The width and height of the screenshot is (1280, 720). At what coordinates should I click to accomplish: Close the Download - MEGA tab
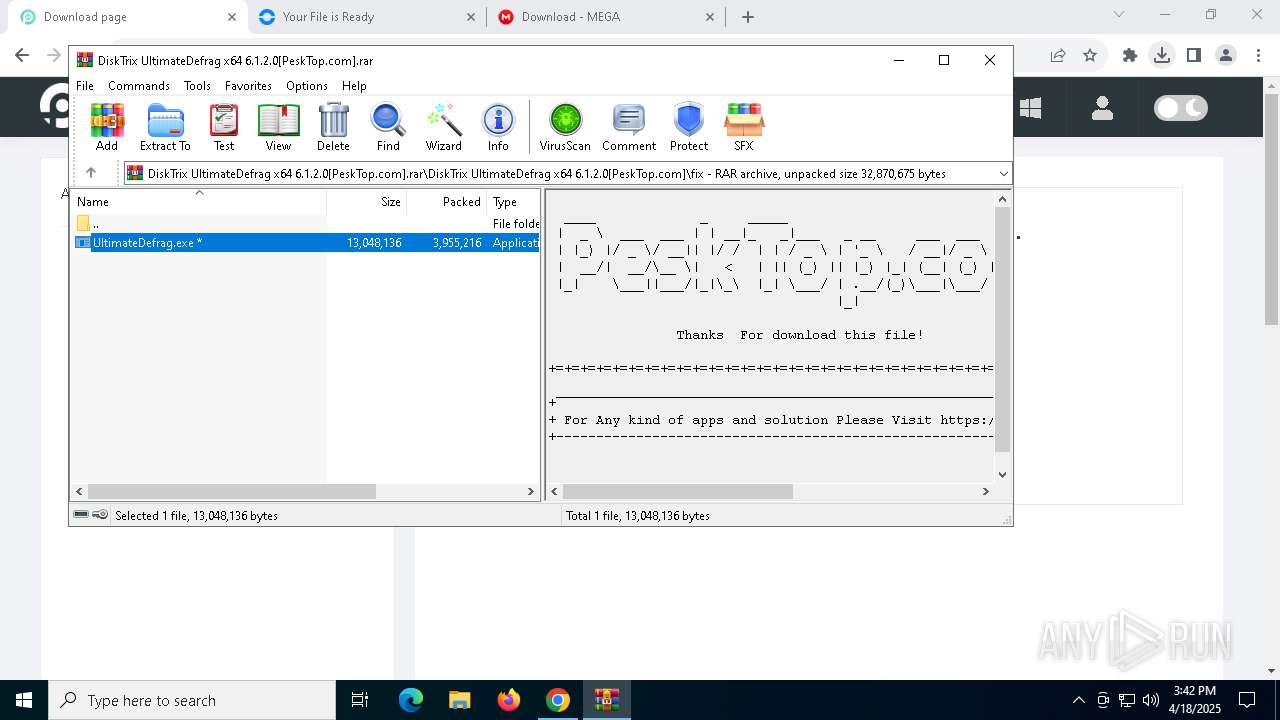[x=711, y=17]
